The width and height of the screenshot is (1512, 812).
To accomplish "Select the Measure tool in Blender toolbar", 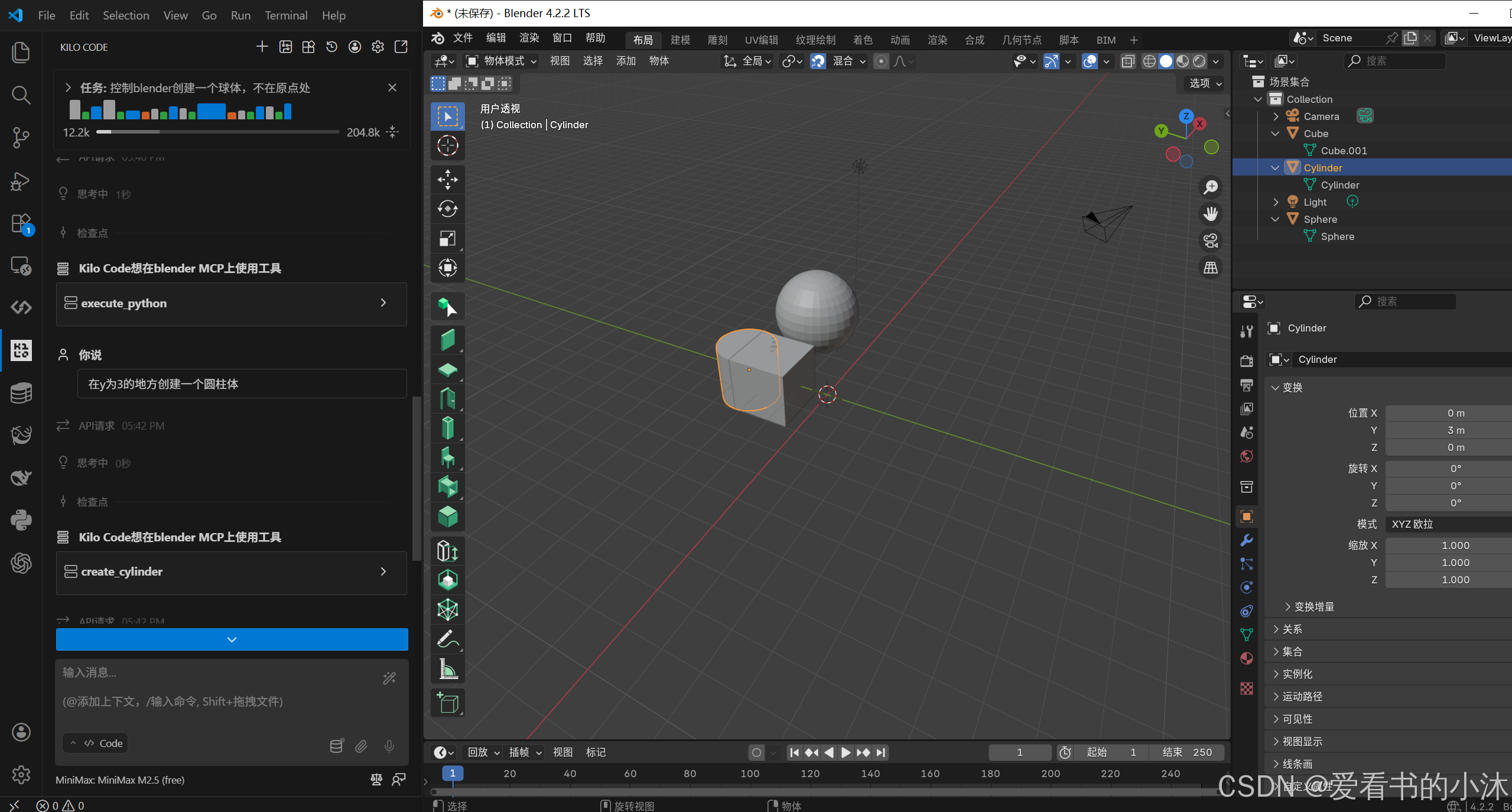I will pyautogui.click(x=447, y=670).
